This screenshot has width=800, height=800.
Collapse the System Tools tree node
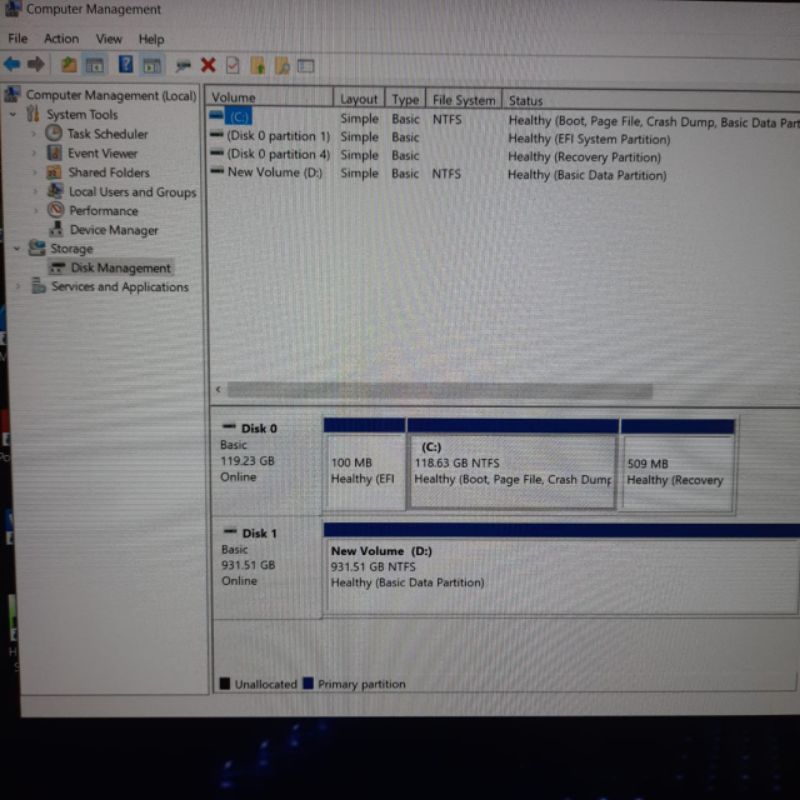coord(13,115)
